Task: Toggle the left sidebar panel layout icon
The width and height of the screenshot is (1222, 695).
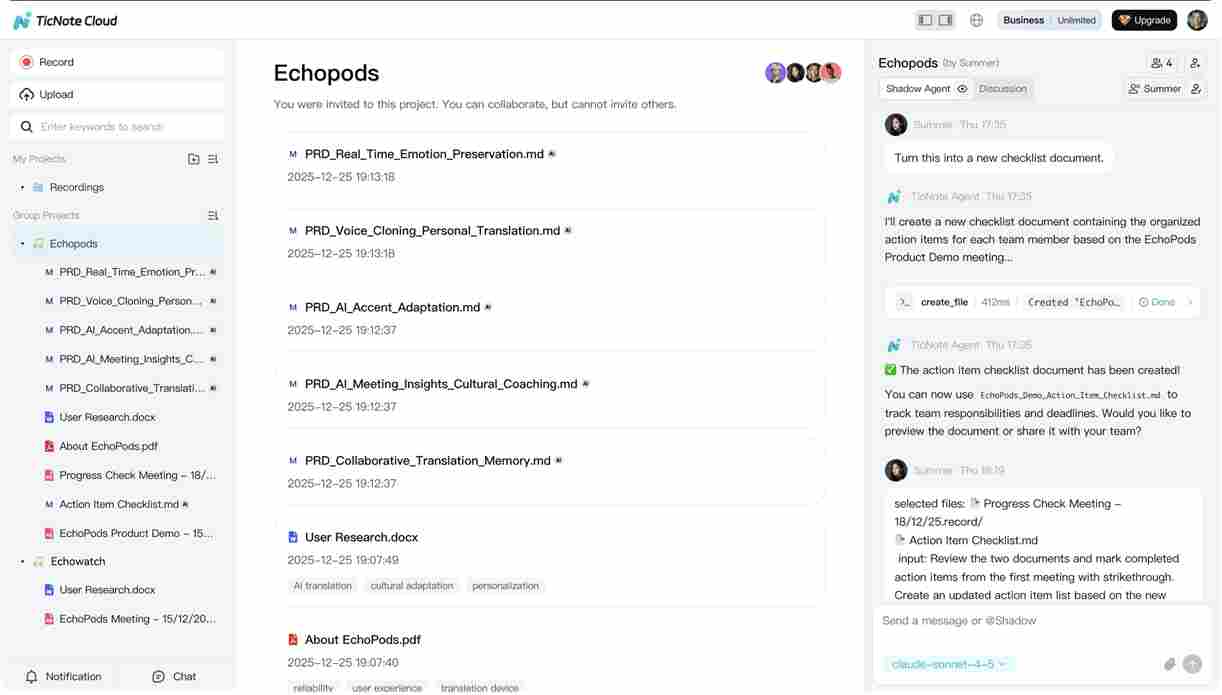Action: tap(927, 19)
